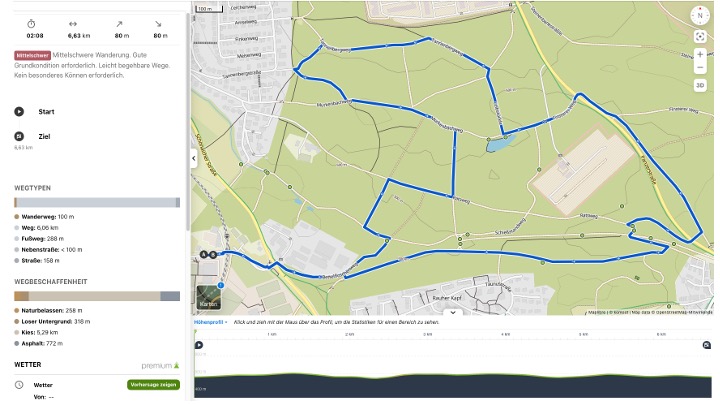
Task: Click the duration clock icon
Action: click(x=31, y=23)
